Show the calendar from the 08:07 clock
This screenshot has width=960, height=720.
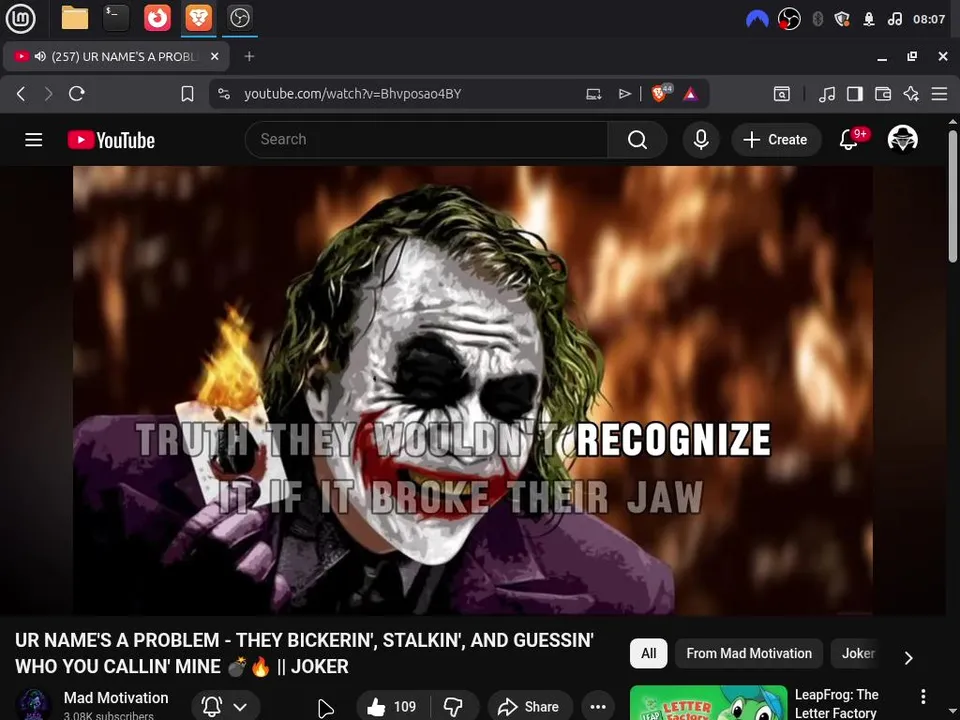(x=929, y=19)
